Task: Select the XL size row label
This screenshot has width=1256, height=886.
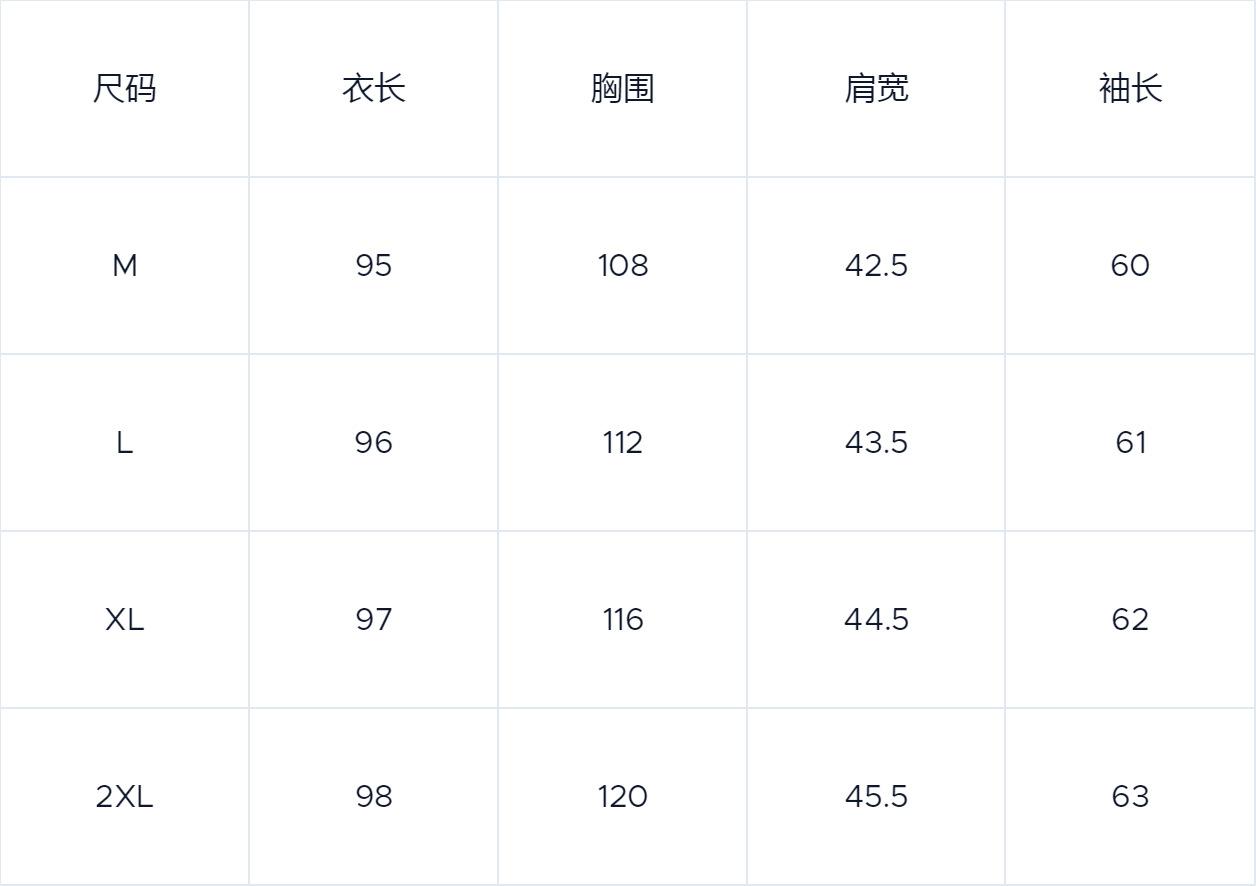Action: pyautogui.click(x=125, y=620)
